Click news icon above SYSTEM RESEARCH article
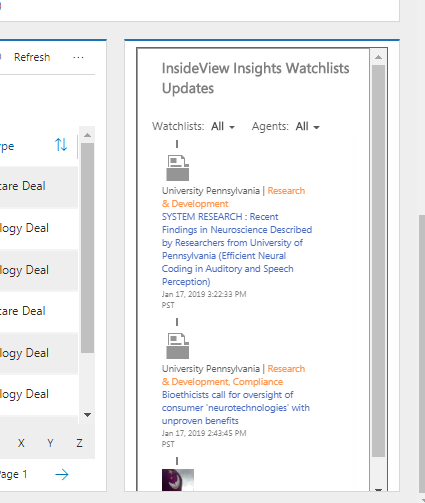The width and height of the screenshot is (425, 503). click(x=178, y=168)
